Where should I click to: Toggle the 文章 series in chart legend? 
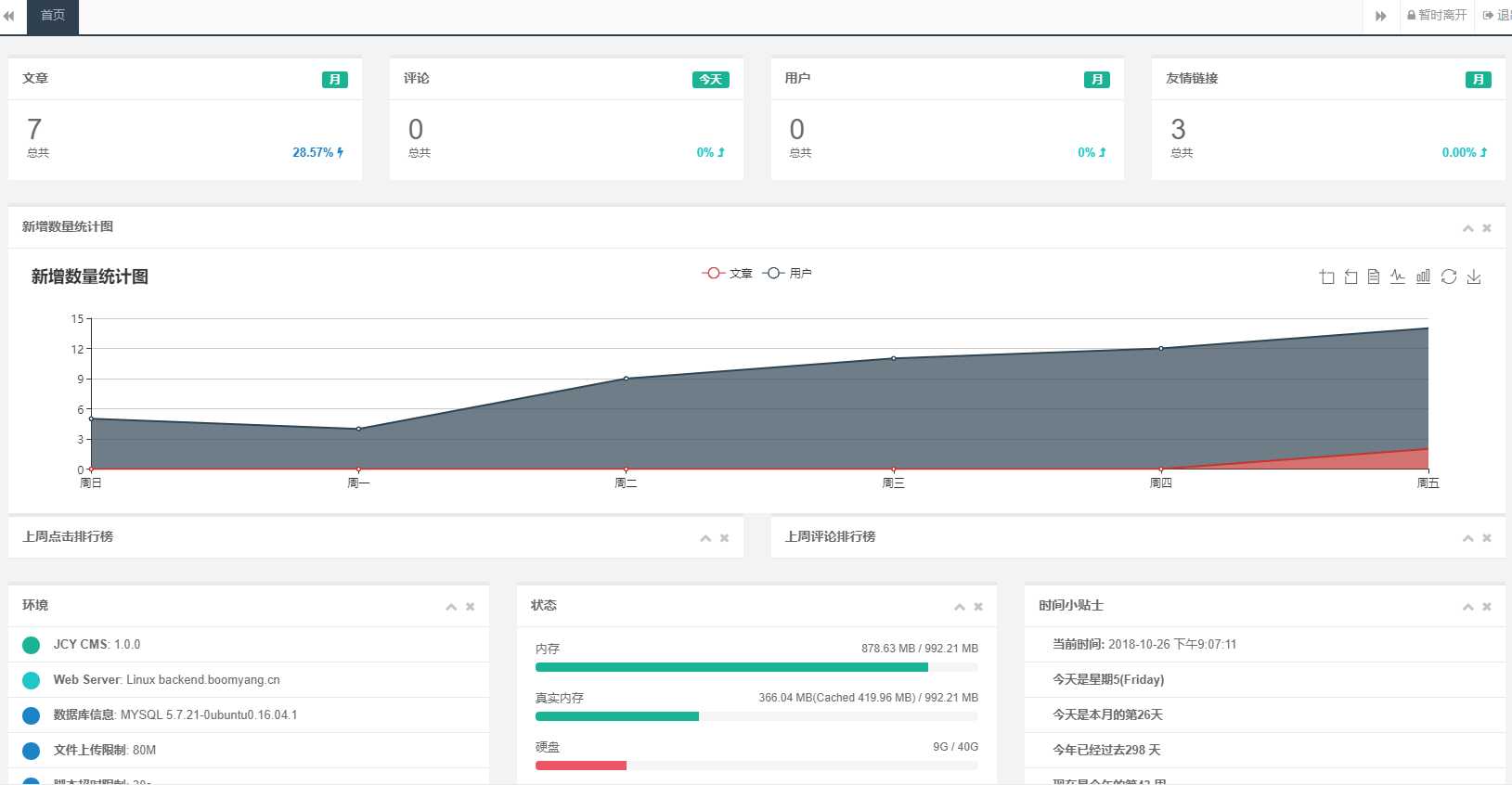(727, 274)
